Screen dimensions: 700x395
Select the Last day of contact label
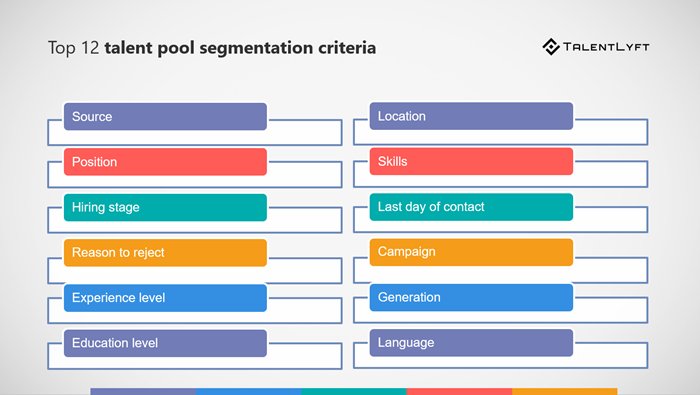click(x=471, y=207)
